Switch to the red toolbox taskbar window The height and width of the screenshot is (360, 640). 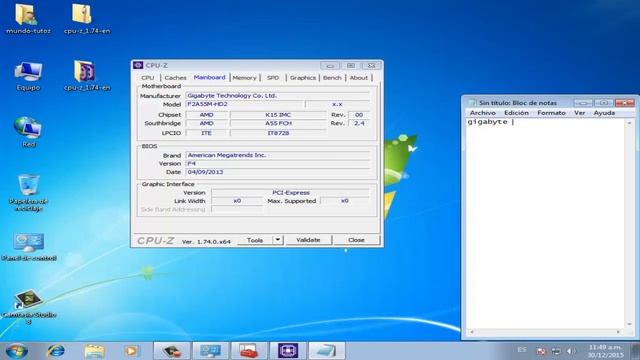249,351
